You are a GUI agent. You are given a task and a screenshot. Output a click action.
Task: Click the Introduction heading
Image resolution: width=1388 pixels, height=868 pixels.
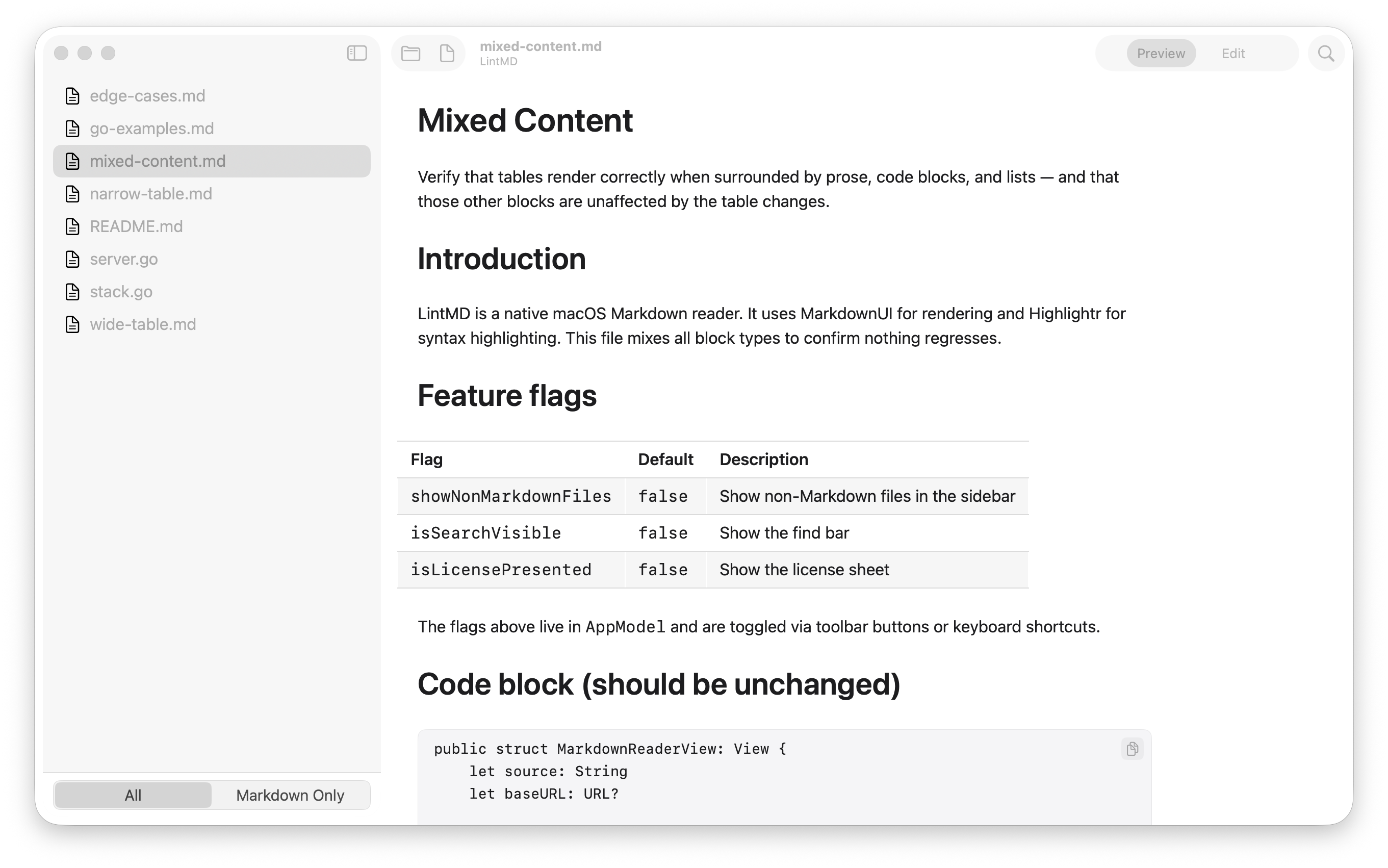point(501,259)
